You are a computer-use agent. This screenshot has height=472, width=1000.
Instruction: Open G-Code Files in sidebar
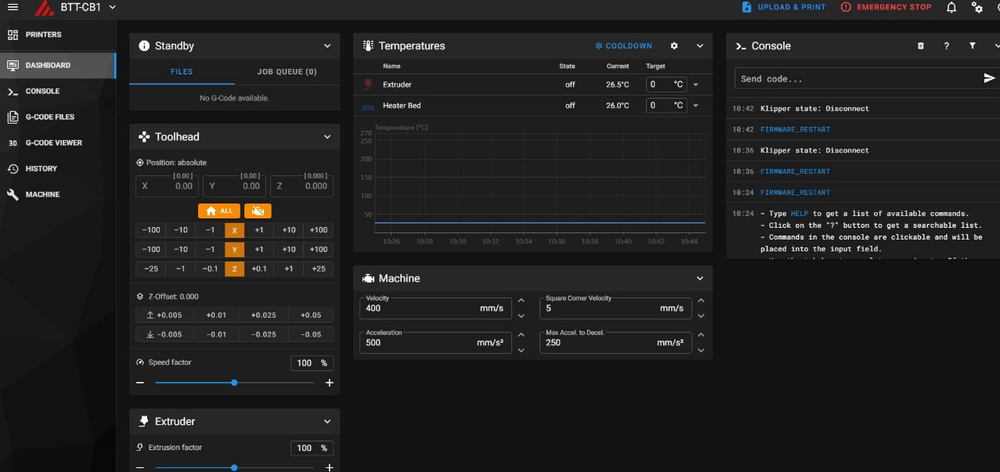click(x=50, y=117)
